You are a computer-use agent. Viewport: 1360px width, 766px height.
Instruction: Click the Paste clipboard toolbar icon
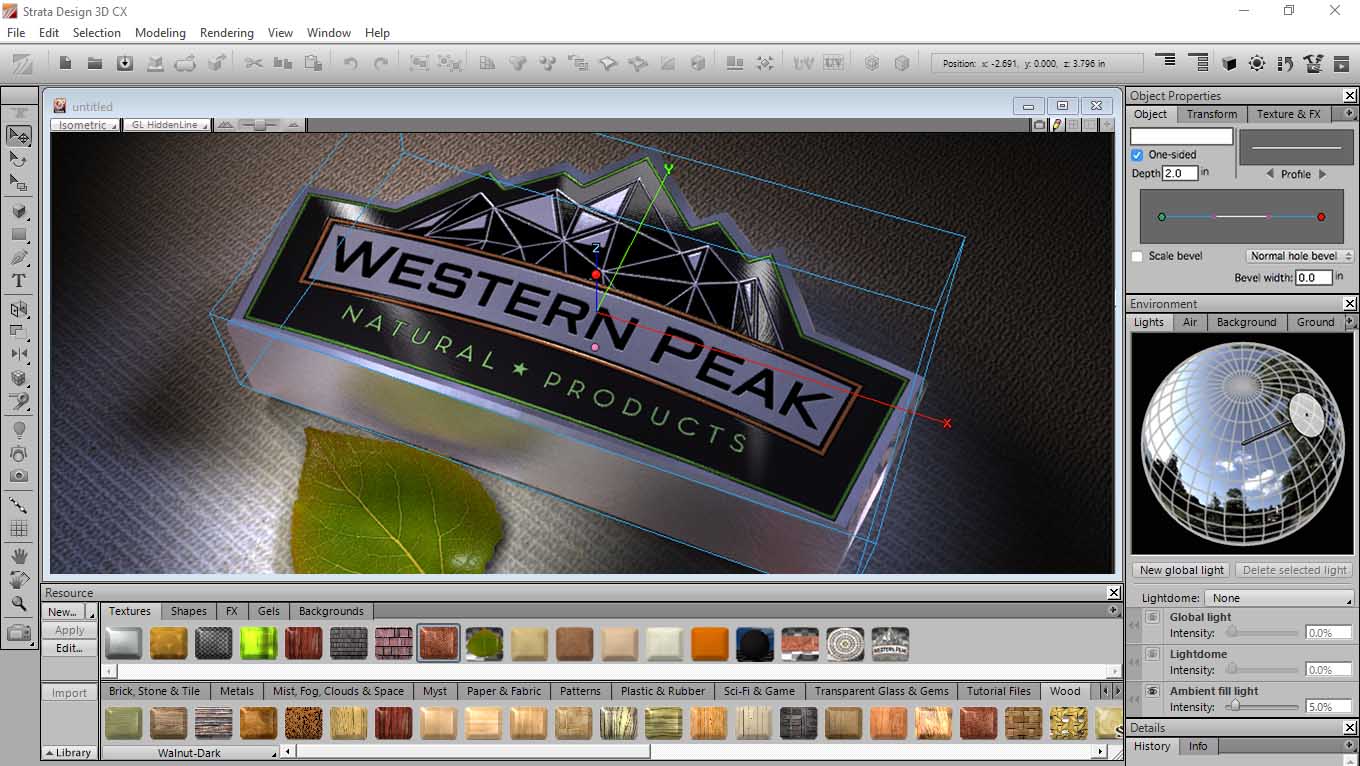point(314,63)
